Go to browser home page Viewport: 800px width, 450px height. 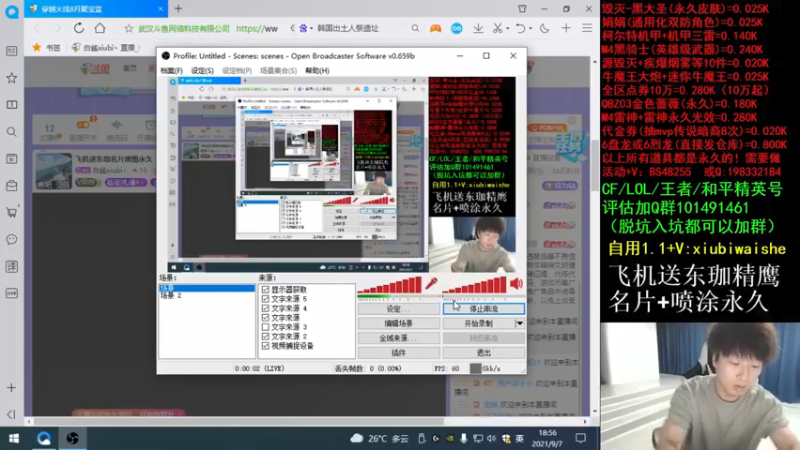pyautogui.click(x=100, y=28)
